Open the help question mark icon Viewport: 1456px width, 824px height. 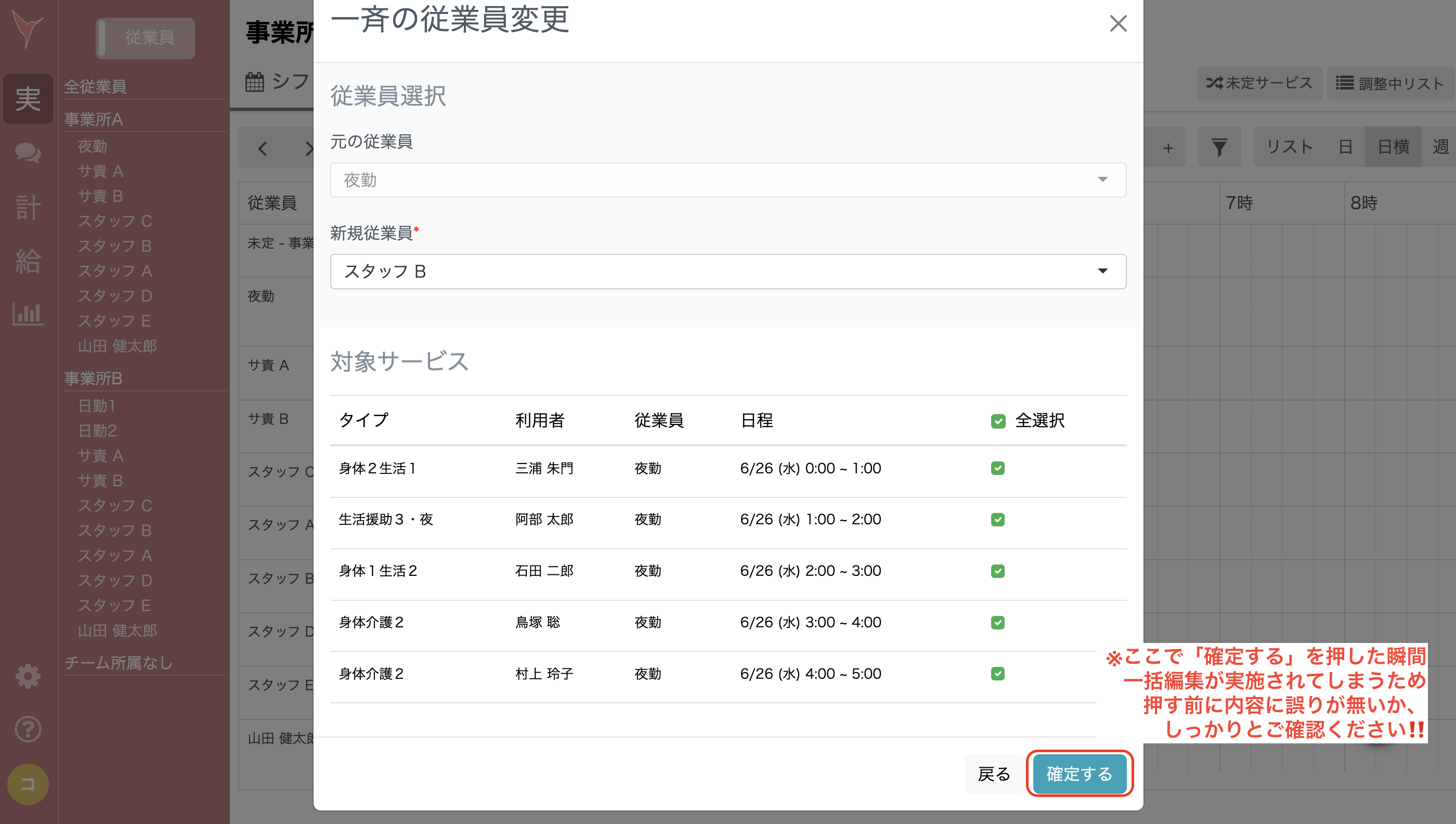[x=27, y=729]
